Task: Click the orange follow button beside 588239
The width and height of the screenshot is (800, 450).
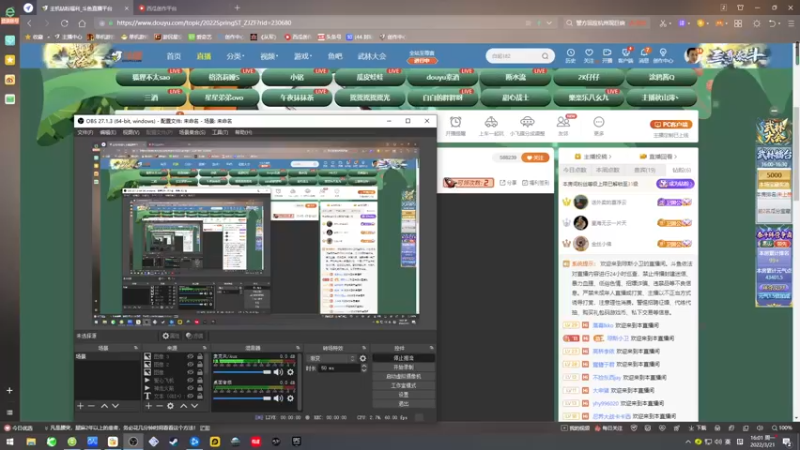Action: point(535,158)
